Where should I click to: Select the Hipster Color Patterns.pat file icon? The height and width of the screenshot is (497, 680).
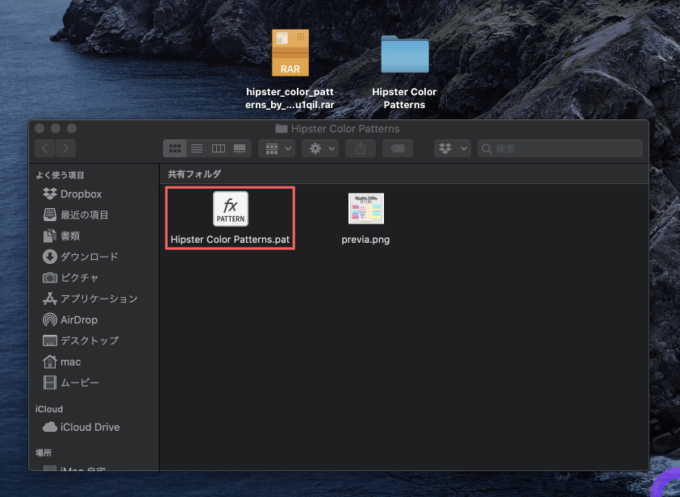pos(231,209)
